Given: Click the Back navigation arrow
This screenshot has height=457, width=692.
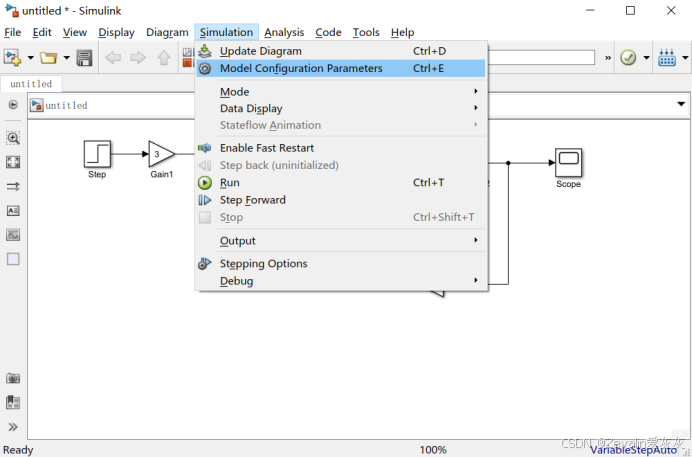Looking at the screenshot, I should (x=113, y=58).
